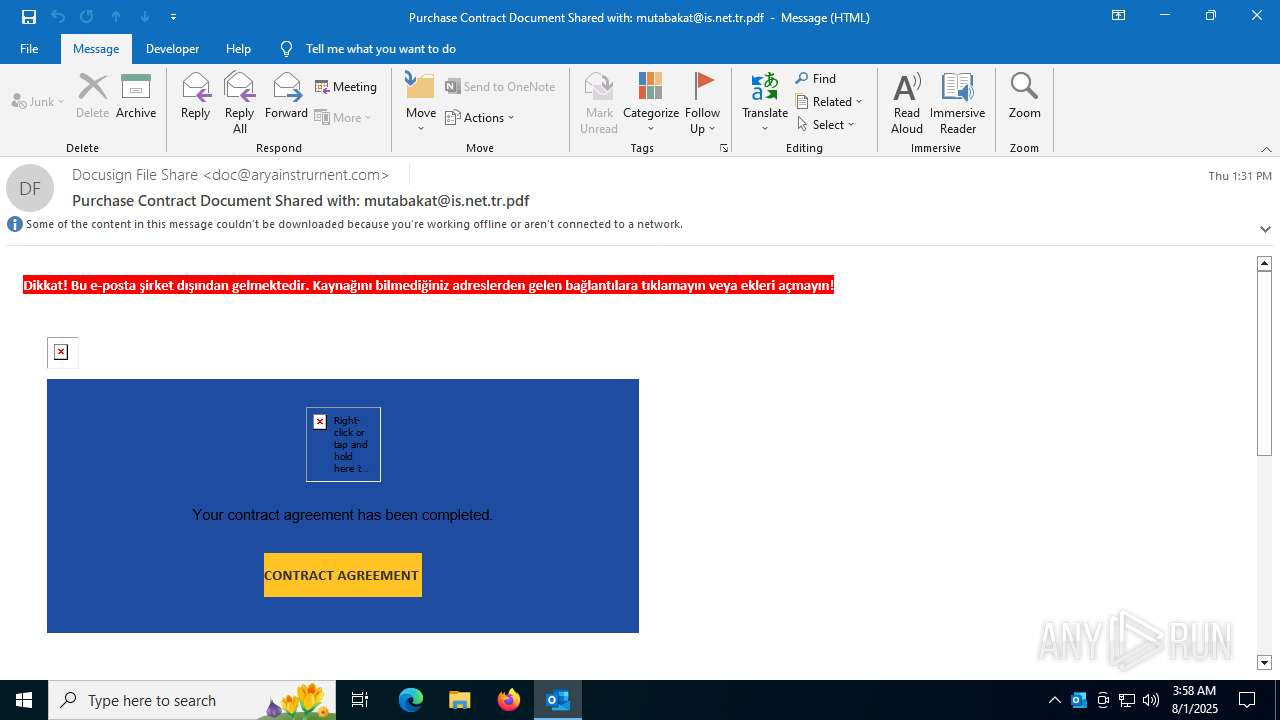Go to the next item with the down arrow
The image size is (1280, 720).
(x=145, y=17)
